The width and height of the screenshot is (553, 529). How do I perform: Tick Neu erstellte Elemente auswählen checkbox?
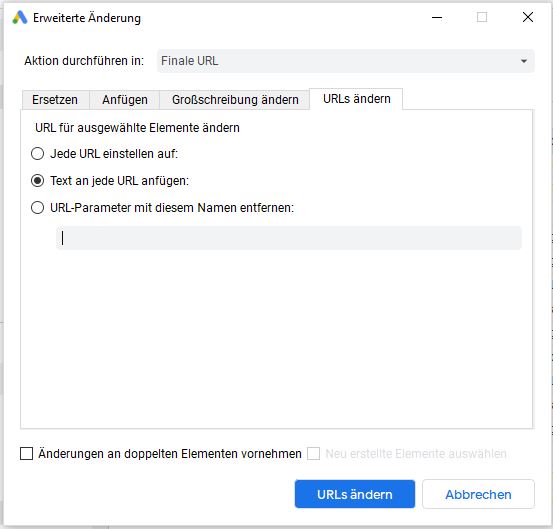point(314,454)
